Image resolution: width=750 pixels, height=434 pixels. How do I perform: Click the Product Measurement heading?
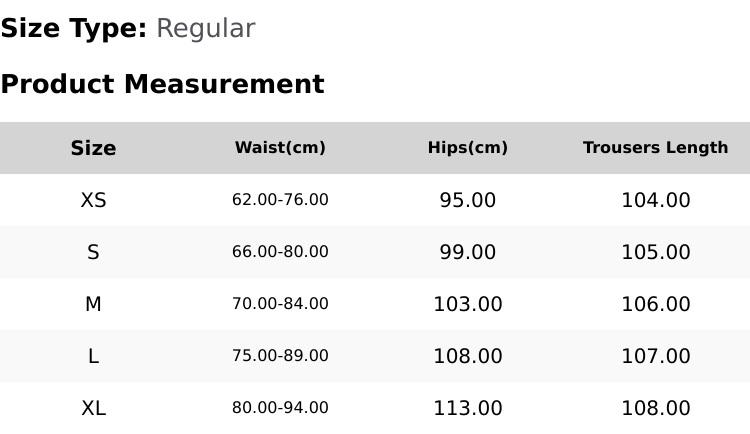pos(163,84)
